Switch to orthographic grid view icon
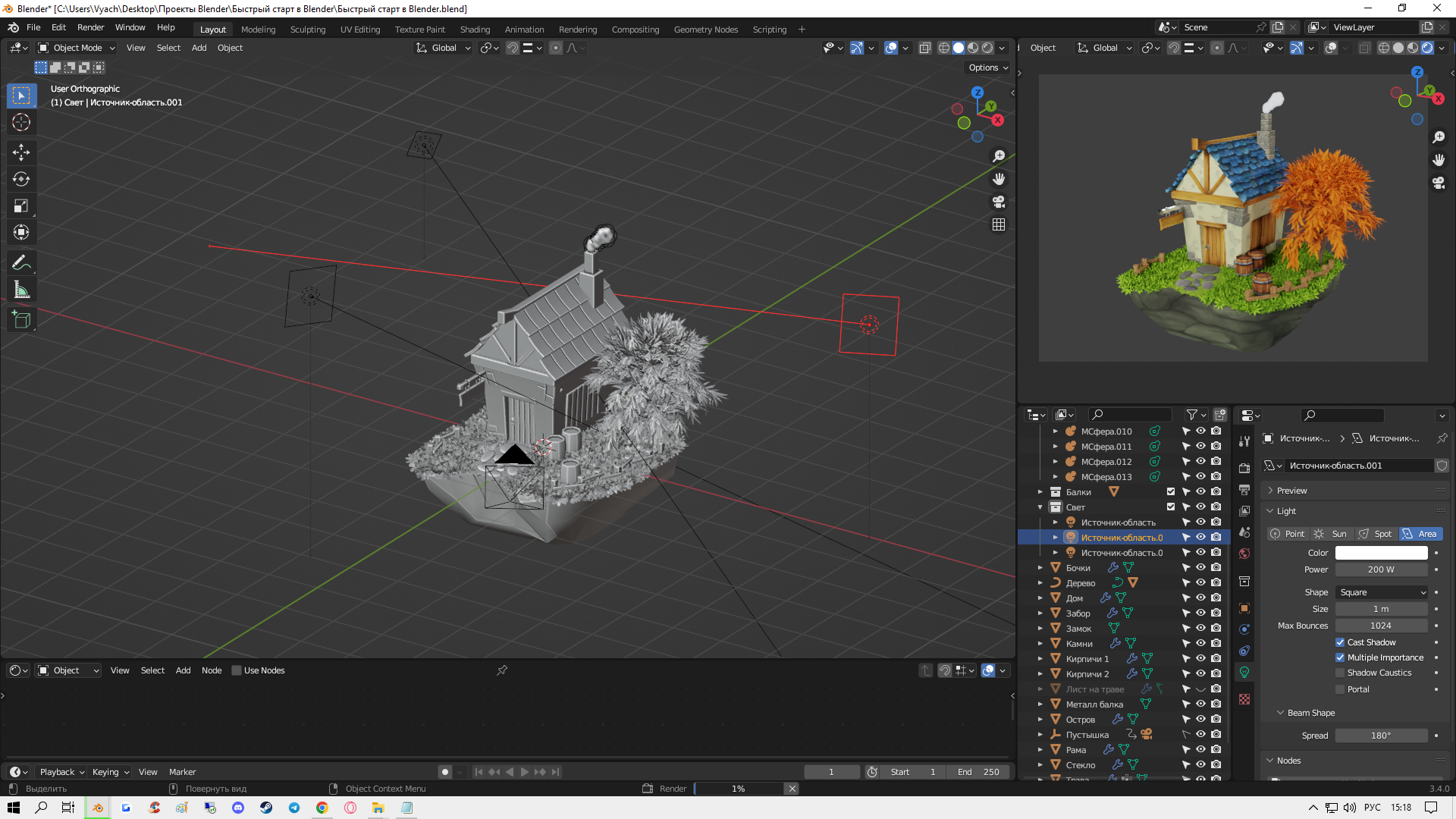Screen dimensions: 1456x819 (x=999, y=224)
